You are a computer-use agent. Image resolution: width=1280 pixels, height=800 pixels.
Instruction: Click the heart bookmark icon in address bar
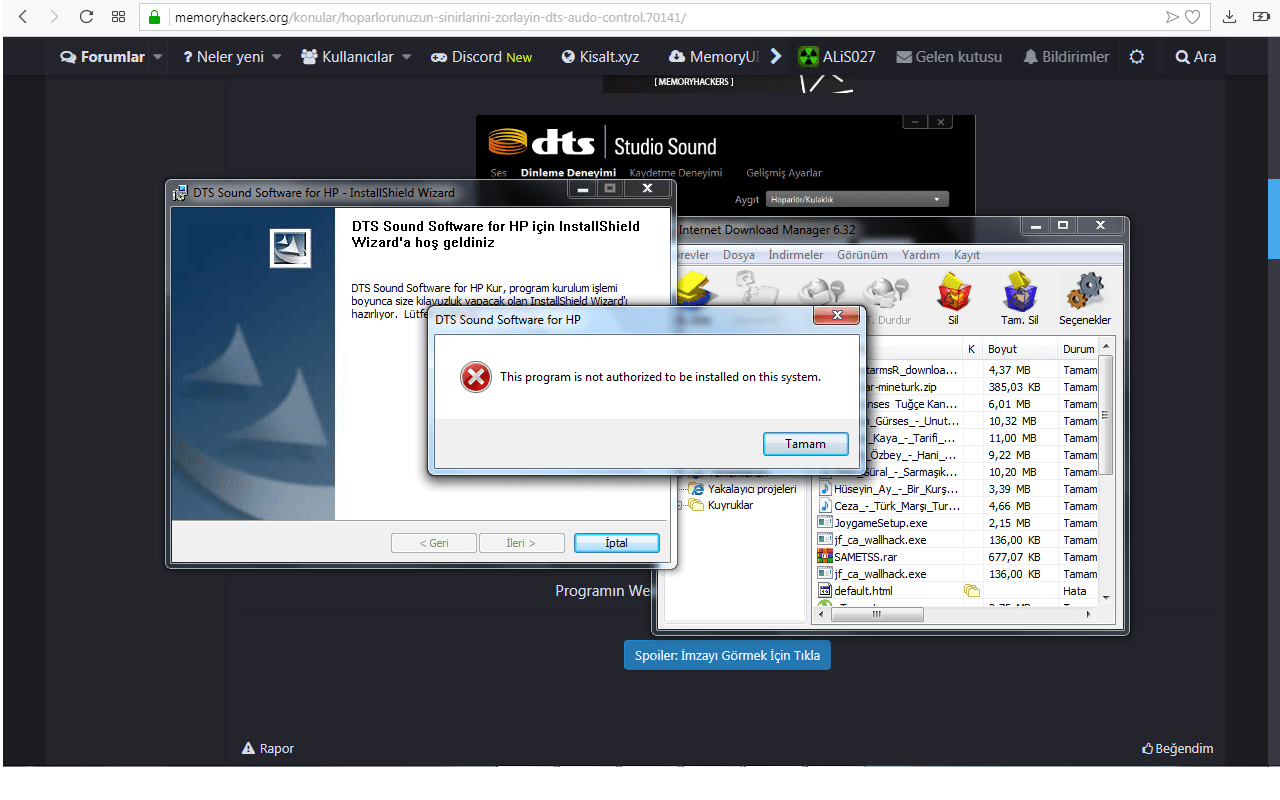click(1193, 17)
